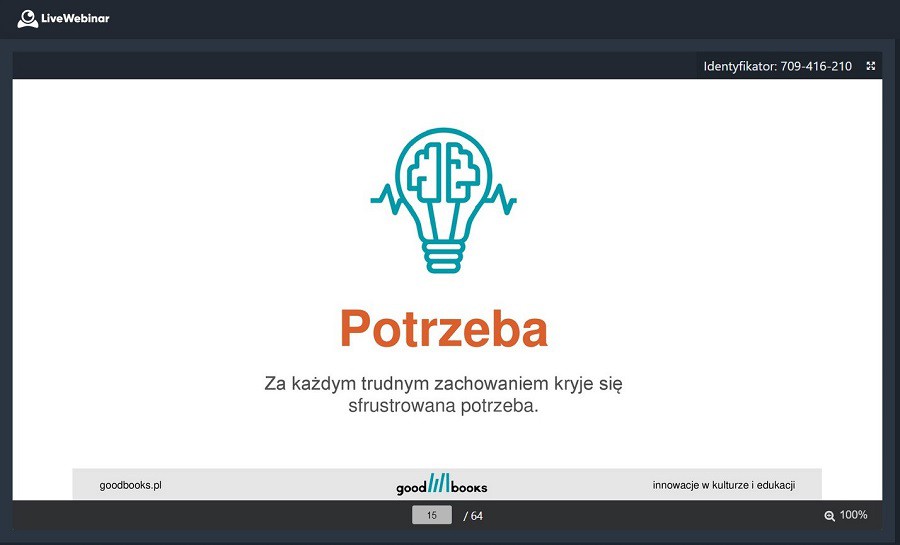The width and height of the screenshot is (900, 545).
Task: Click the Potrzeba slide heading
Action: coord(444,329)
